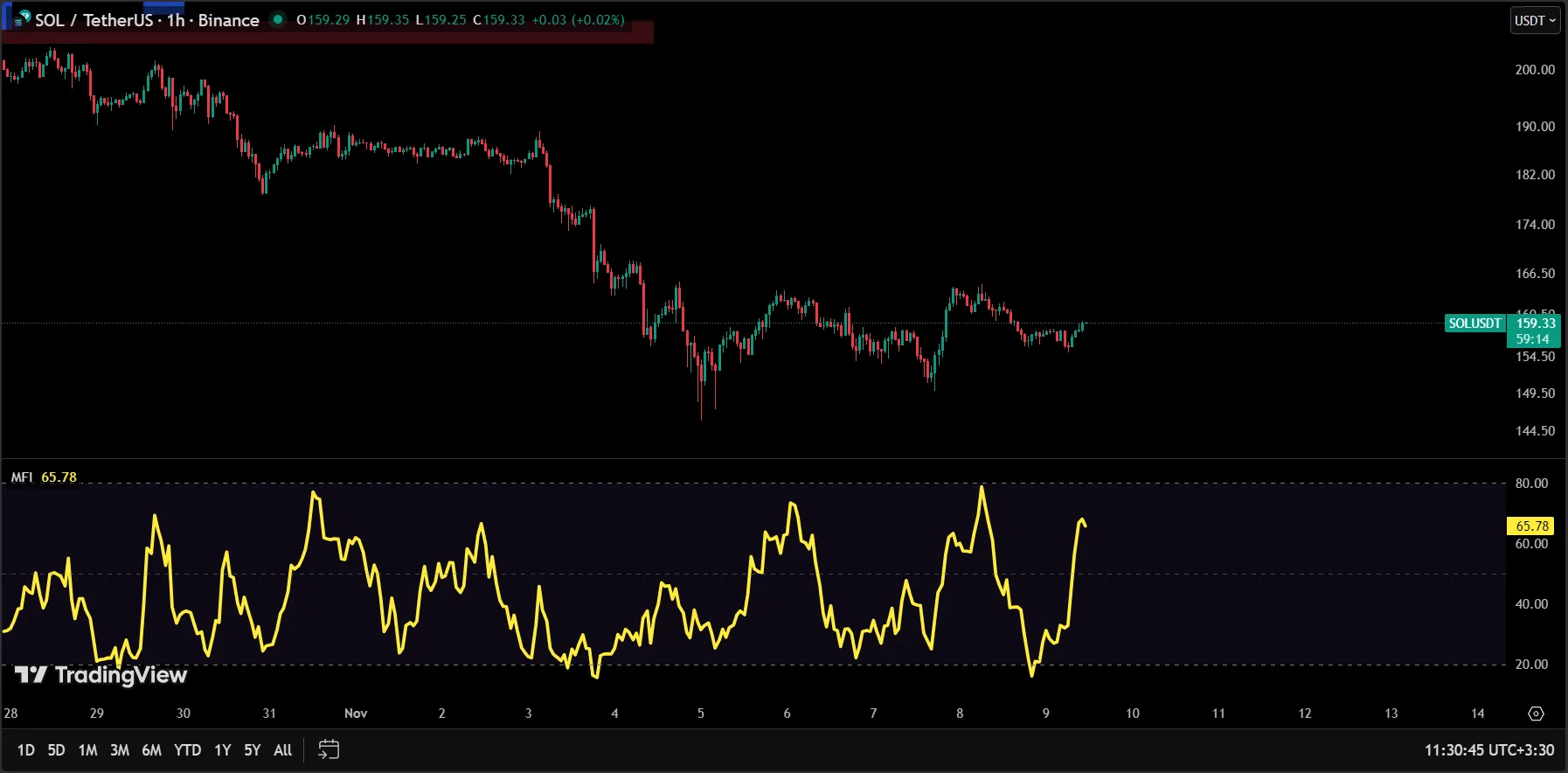Open the UTC+3:30 timezone menu
This screenshot has height=773, width=1568.
pyautogui.click(x=1488, y=749)
